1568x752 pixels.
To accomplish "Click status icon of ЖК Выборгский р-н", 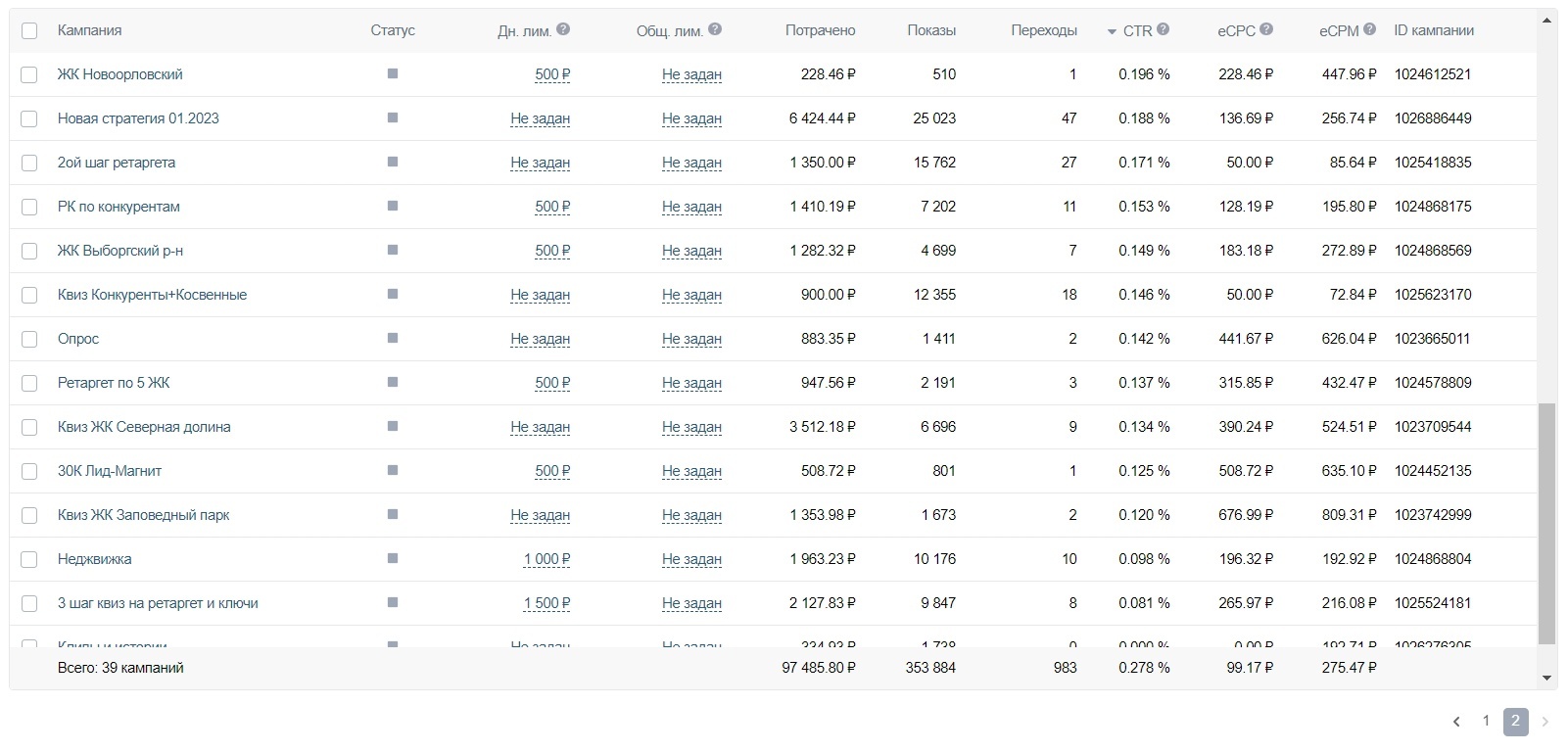I will (x=393, y=250).
